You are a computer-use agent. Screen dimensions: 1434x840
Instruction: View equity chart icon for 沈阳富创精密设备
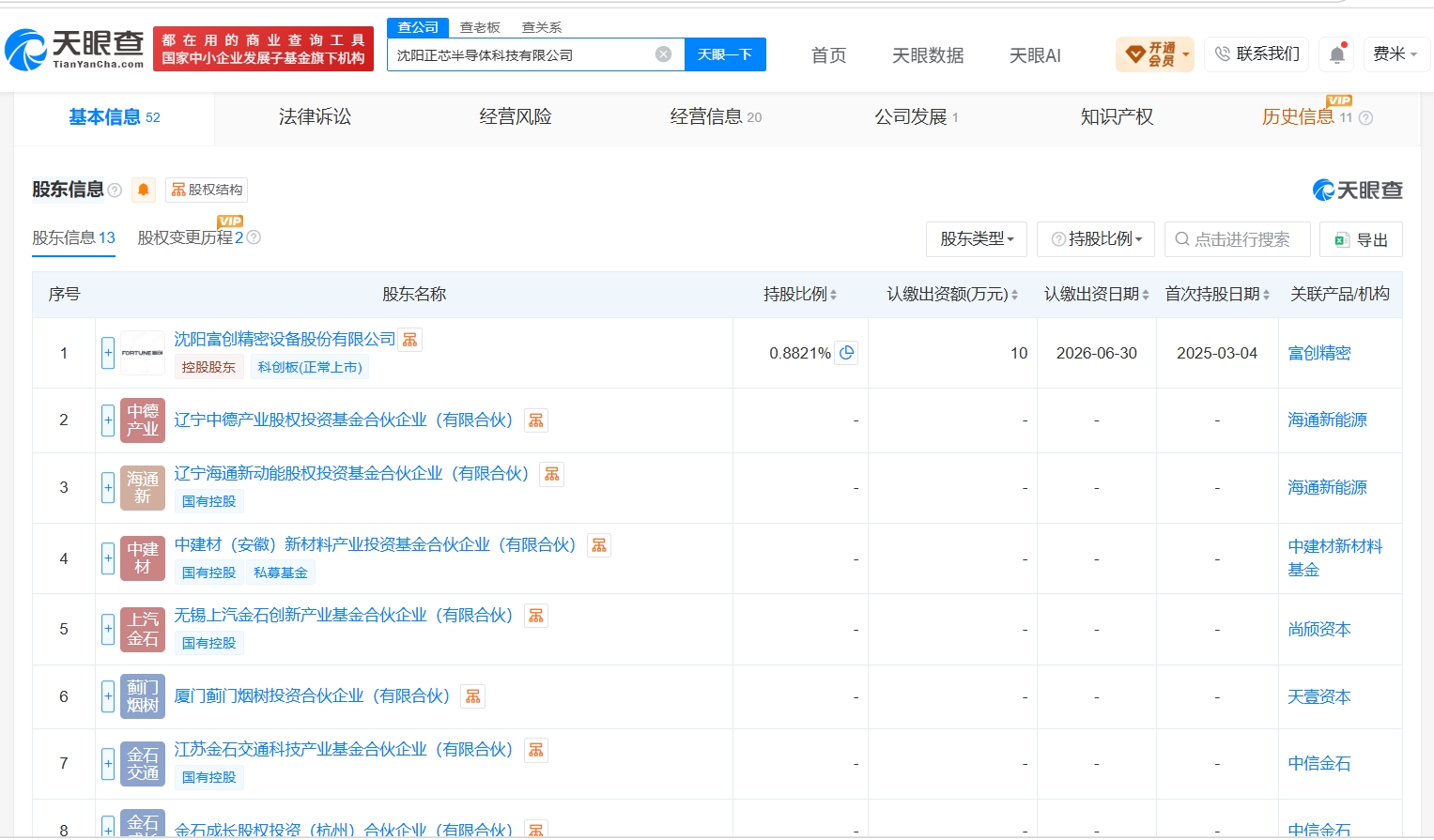[x=410, y=340]
